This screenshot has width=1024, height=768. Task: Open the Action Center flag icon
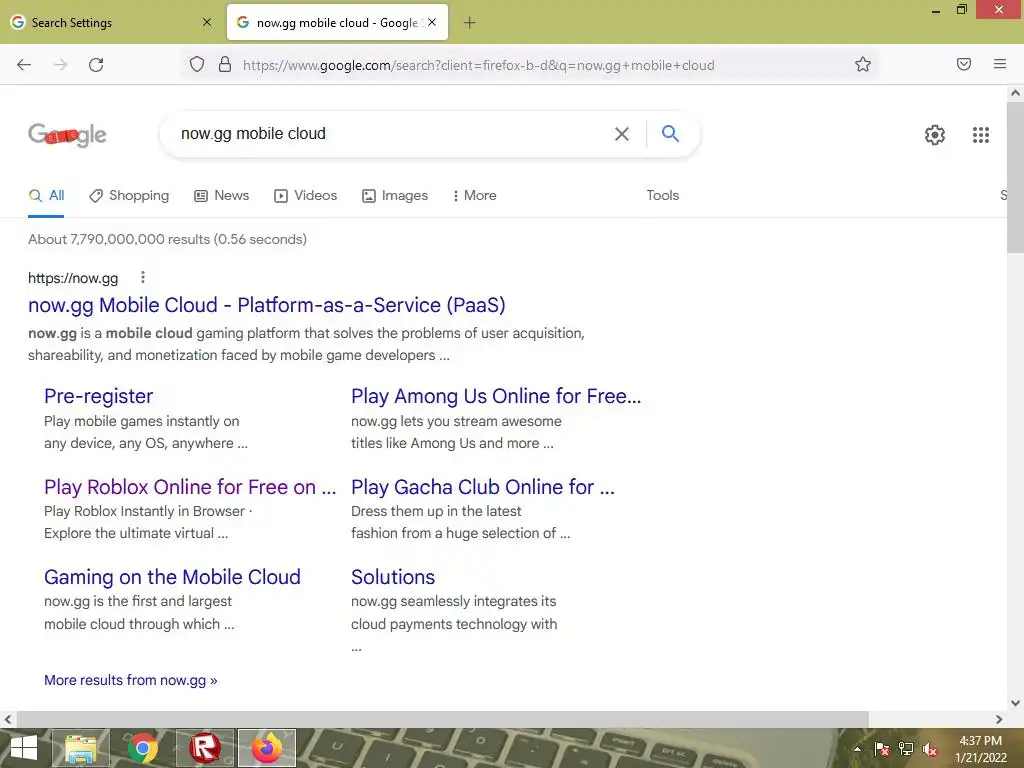coord(882,749)
